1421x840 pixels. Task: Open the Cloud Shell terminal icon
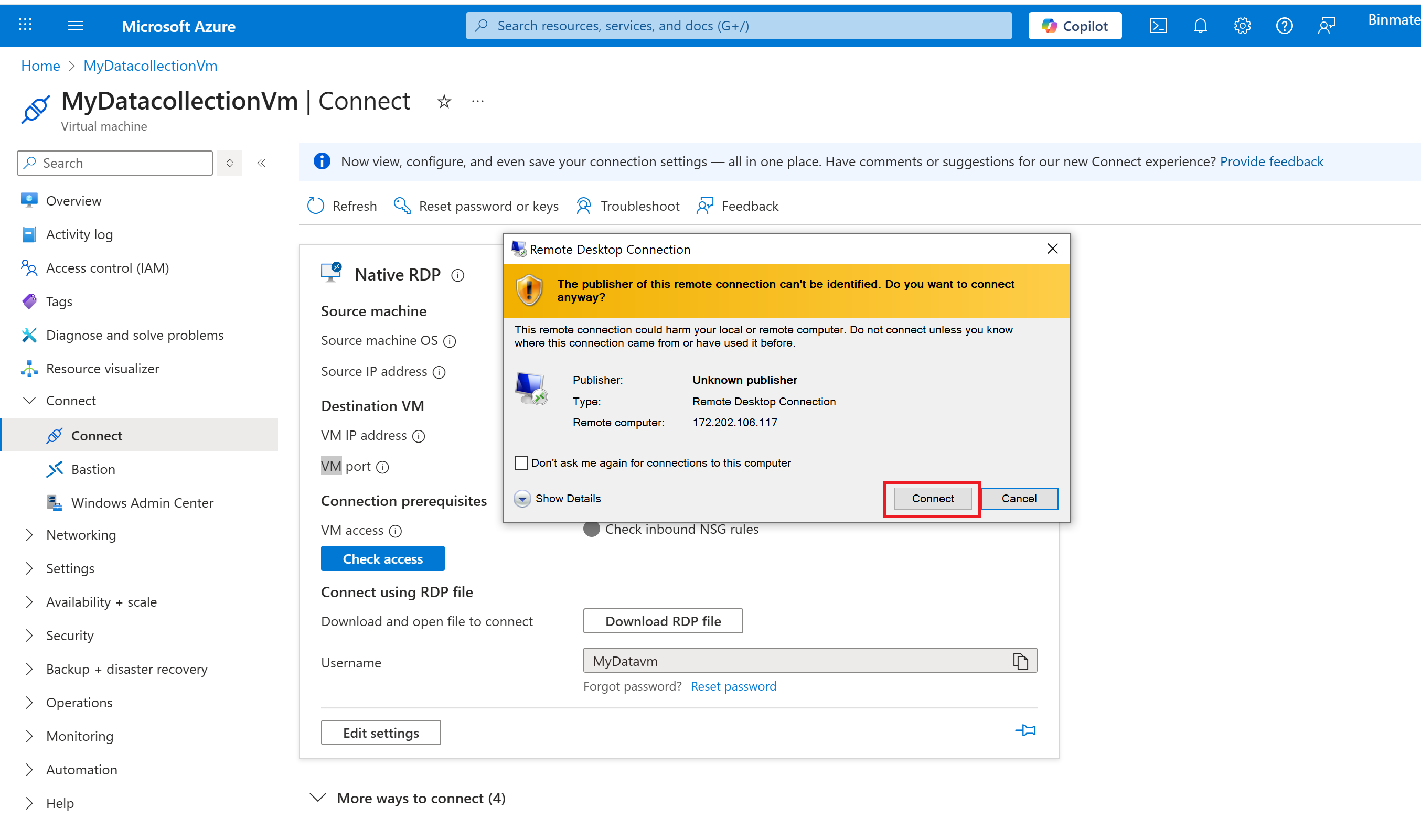click(1158, 26)
